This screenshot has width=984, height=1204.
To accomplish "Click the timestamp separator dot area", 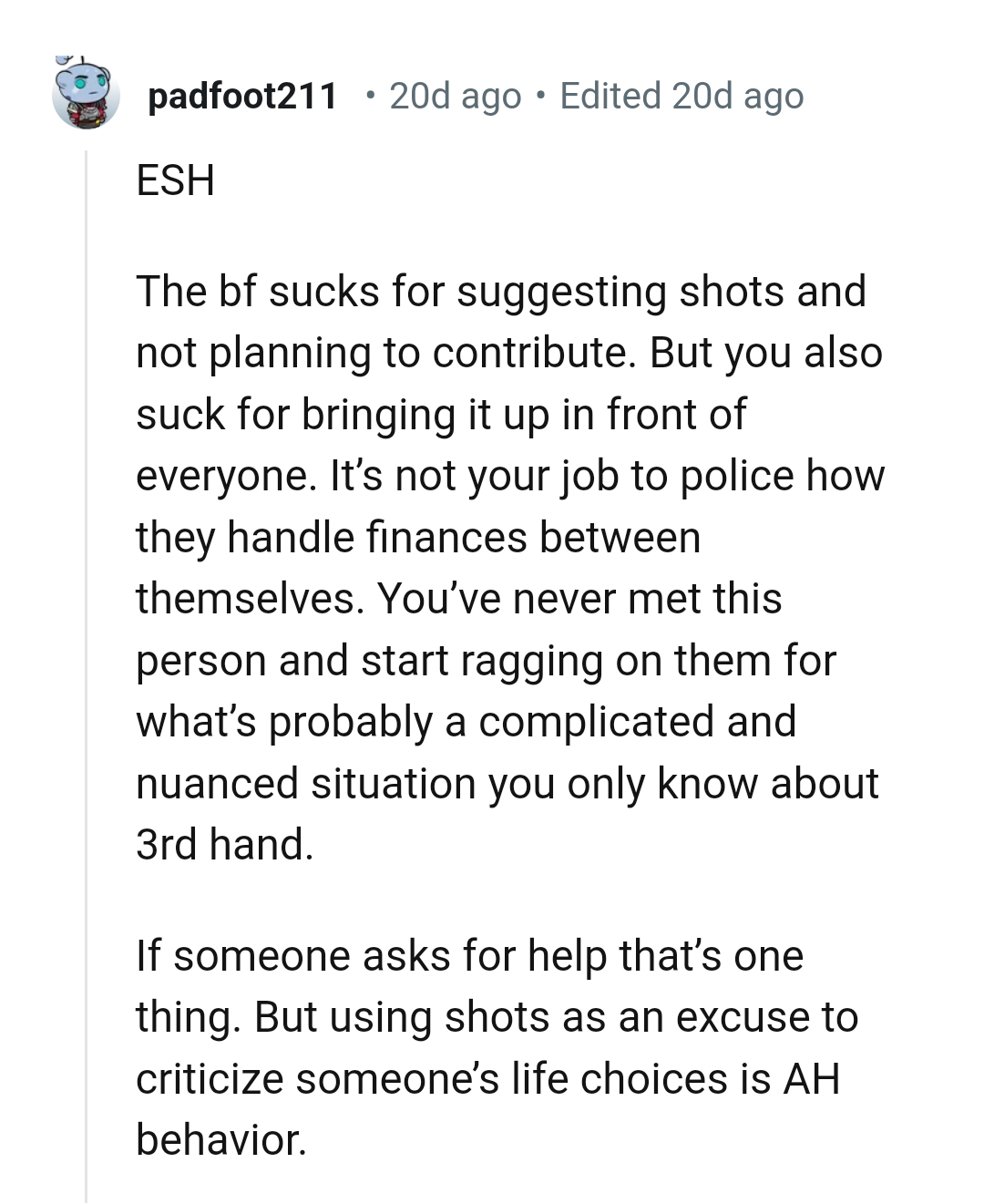I will pos(541,95).
